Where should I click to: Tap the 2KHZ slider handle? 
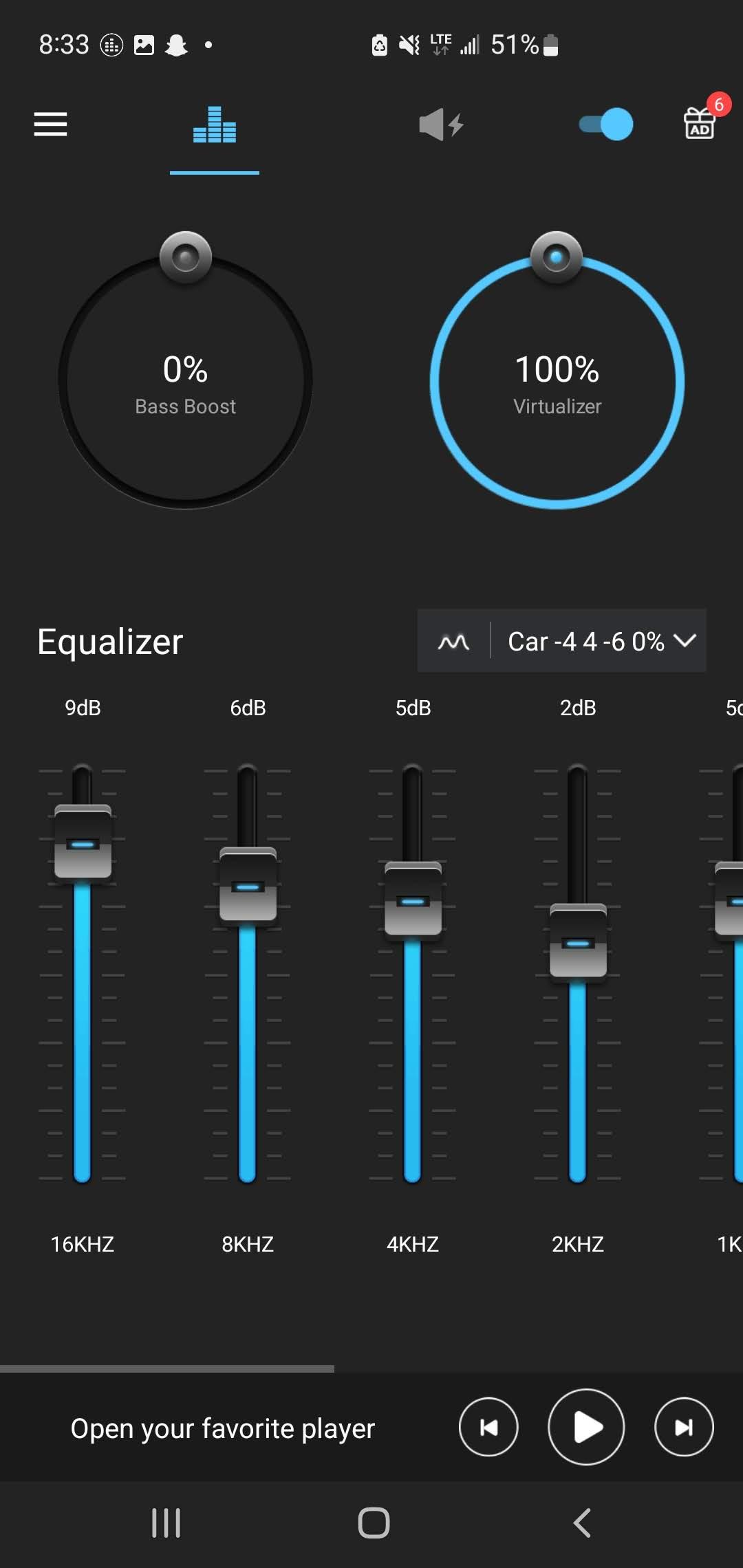coord(578,941)
